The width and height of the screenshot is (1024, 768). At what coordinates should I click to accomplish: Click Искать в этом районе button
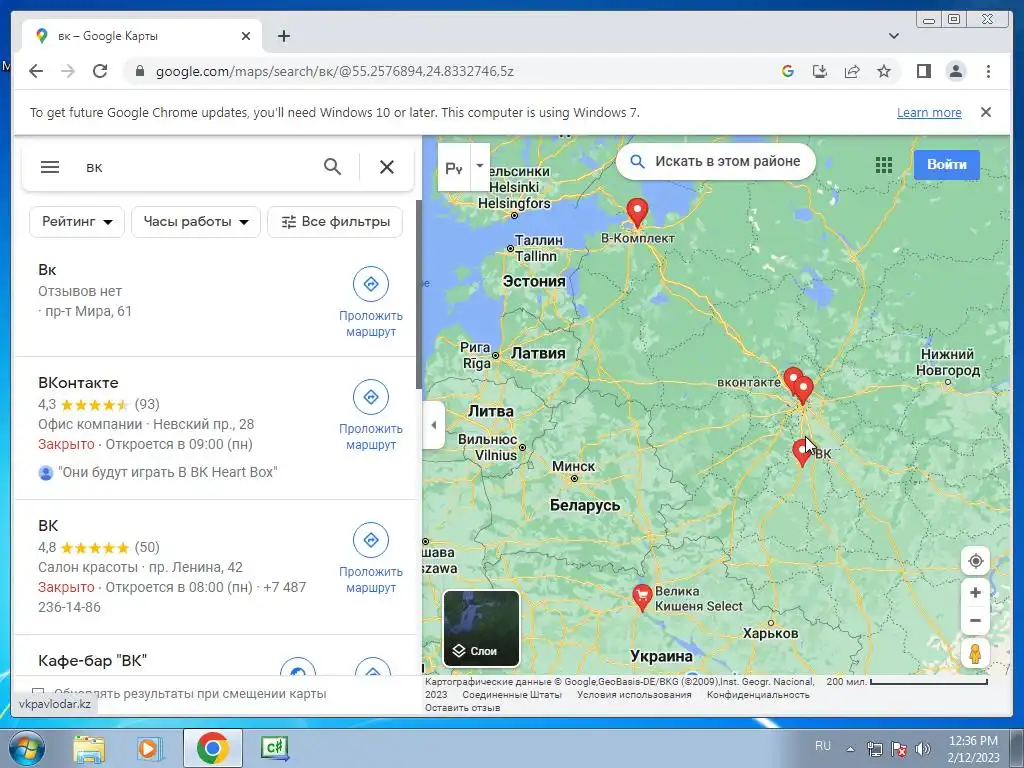(x=716, y=161)
